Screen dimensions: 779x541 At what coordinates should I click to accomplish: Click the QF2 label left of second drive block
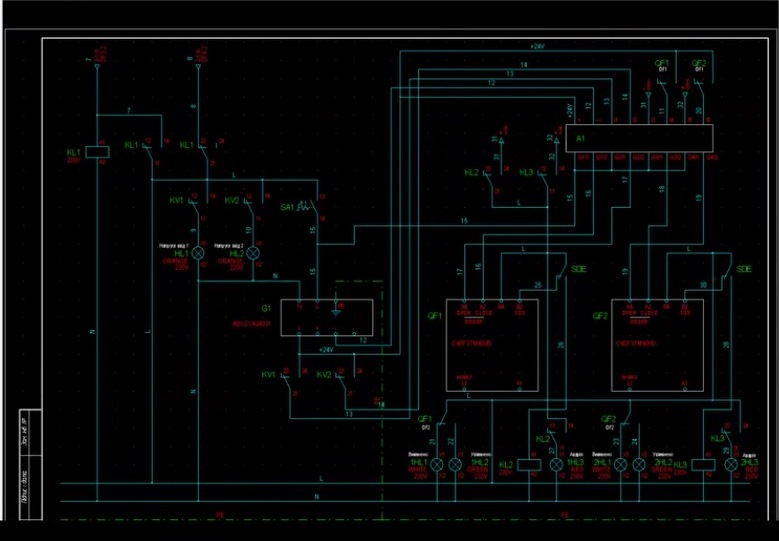click(600, 316)
